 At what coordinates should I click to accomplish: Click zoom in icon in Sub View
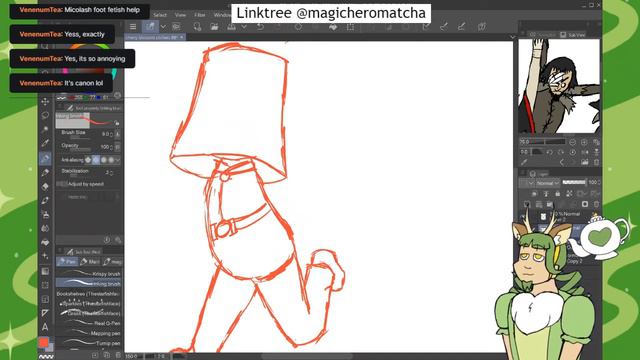584,142
